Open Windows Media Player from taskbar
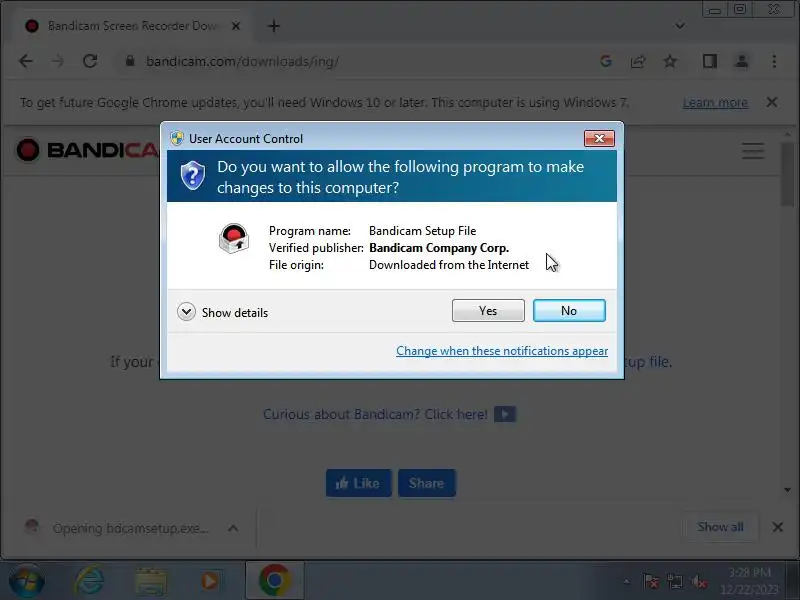This screenshot has width=800, height=600. (210, 581)
